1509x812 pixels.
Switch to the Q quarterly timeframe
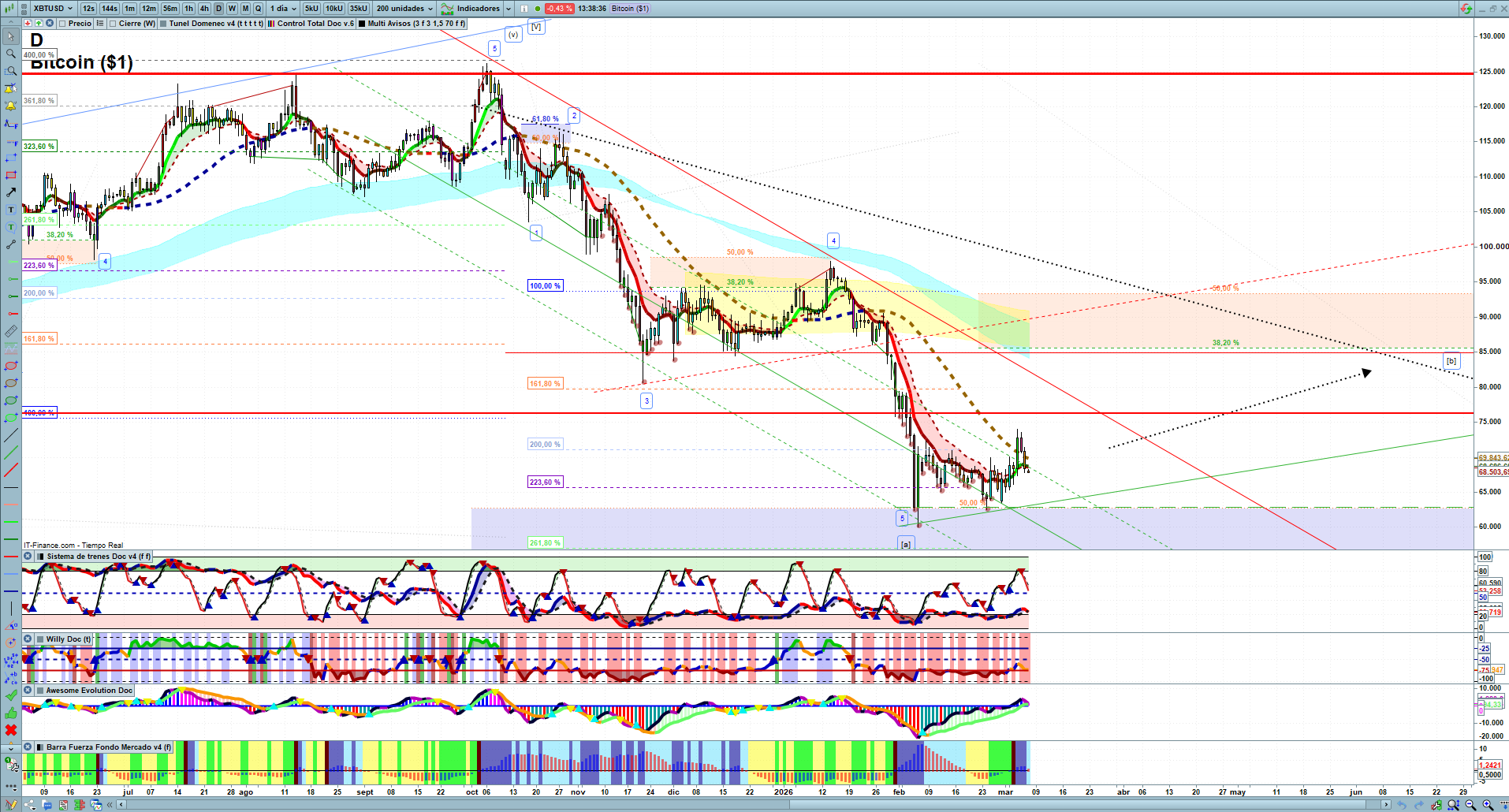click(x=258, y=9)
